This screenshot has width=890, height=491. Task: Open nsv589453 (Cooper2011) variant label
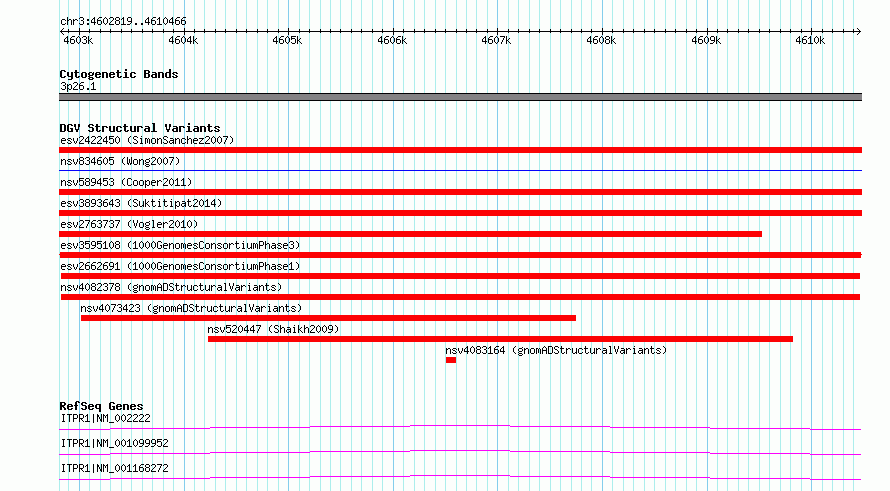tap(126, 182)
